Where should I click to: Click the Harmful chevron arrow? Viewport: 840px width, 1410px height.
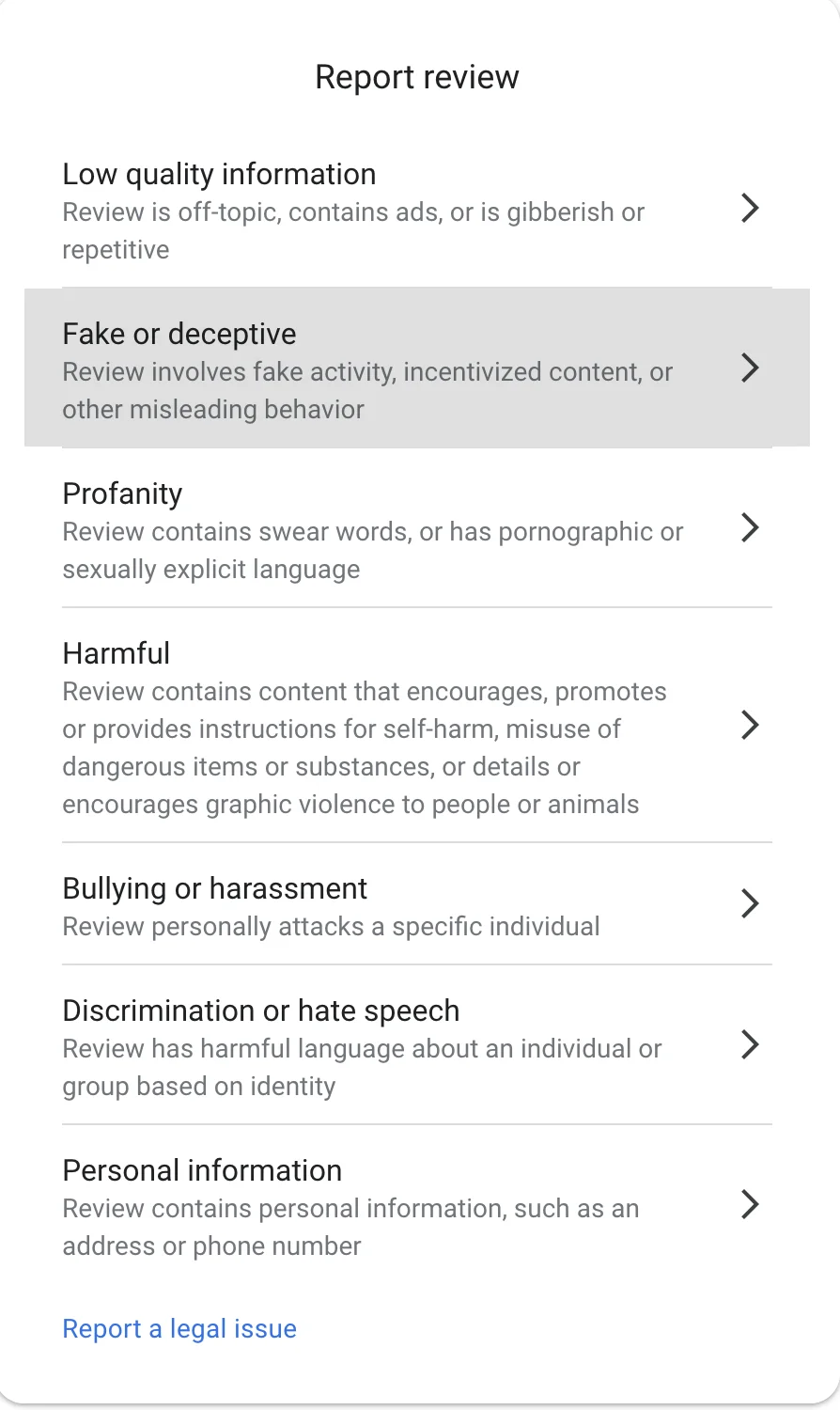pyautogui.click(x=749, y=725)
